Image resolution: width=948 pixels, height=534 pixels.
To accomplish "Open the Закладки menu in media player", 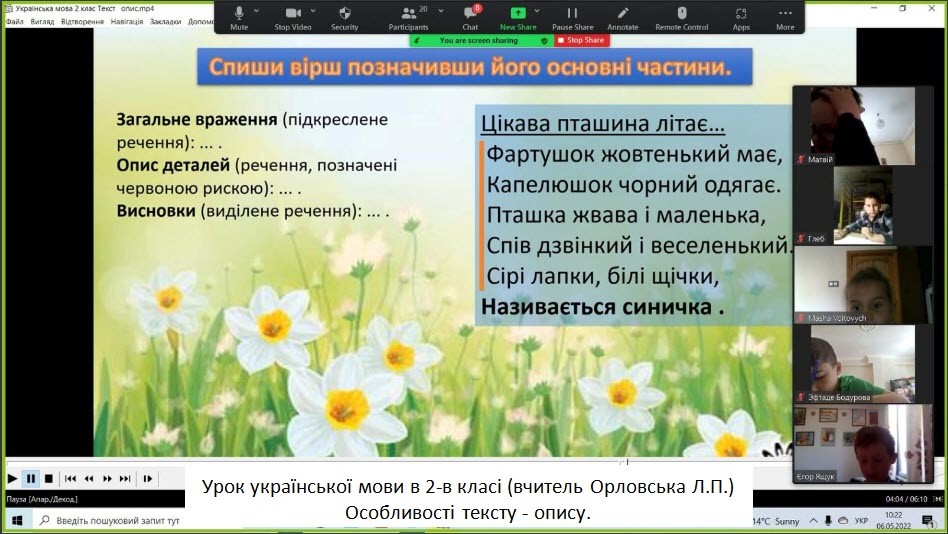I will (165, 21).
